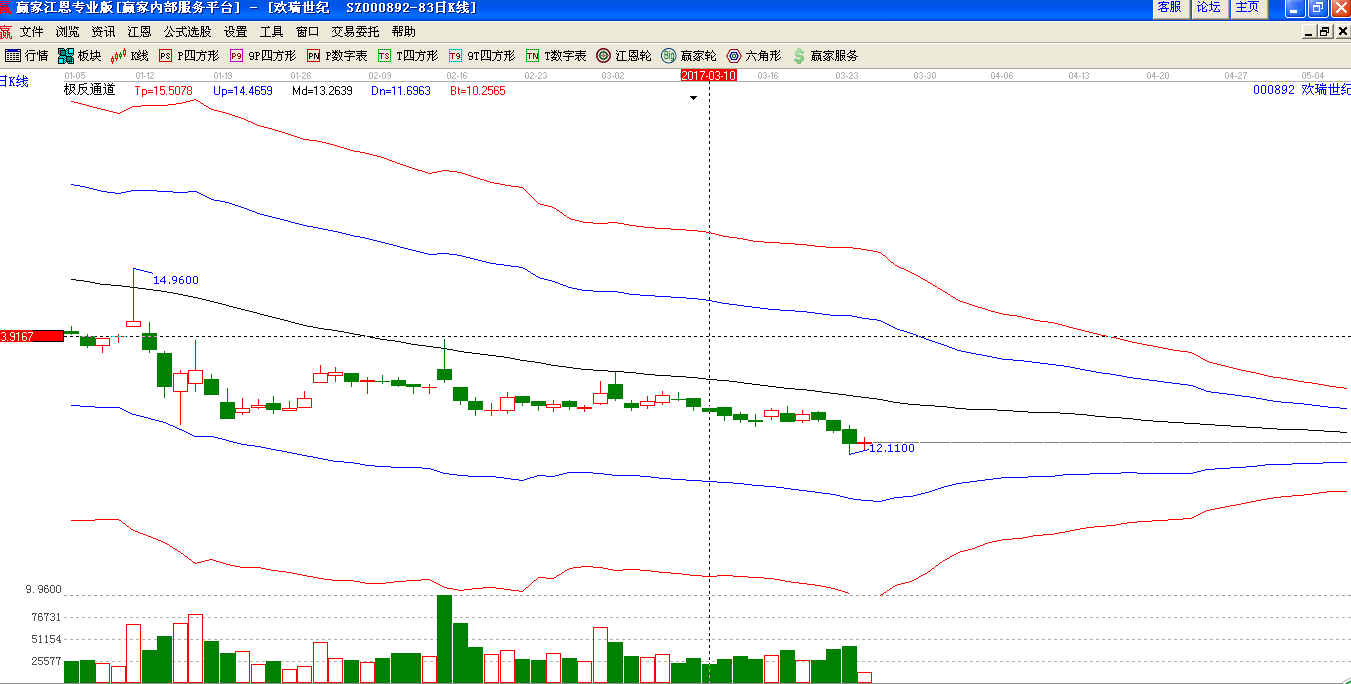Open the 工具 menu
Viewport: 1351px width, 684px height.
tap(272, 32)
